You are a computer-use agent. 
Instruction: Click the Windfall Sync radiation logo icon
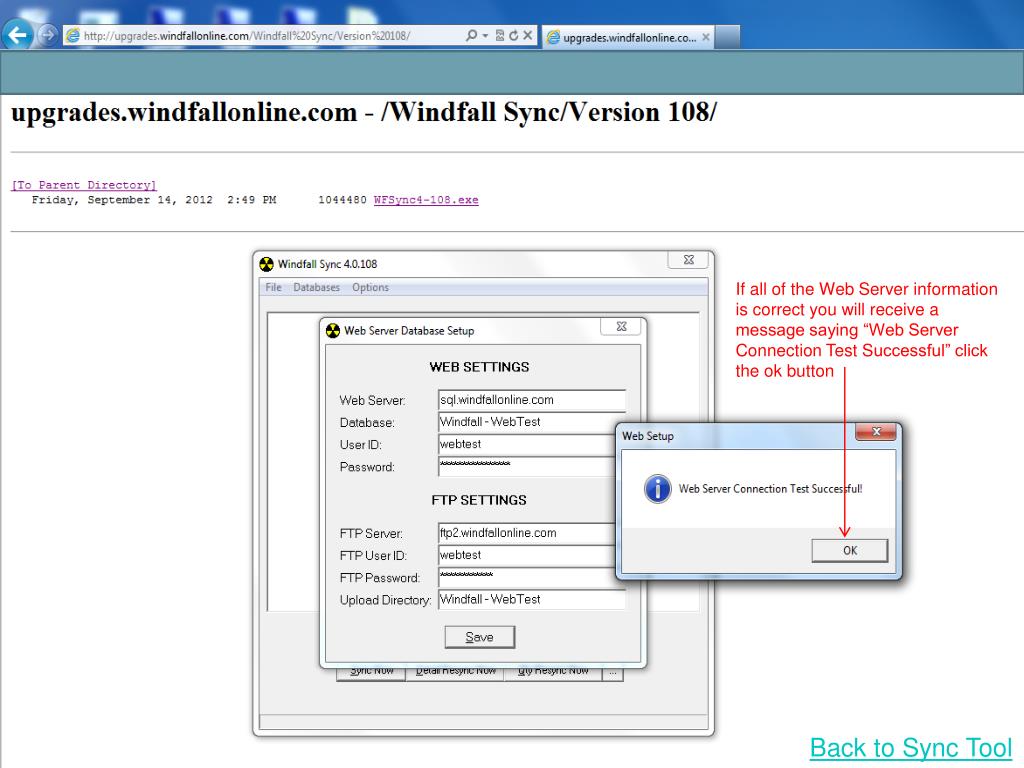tap(266, 264)
